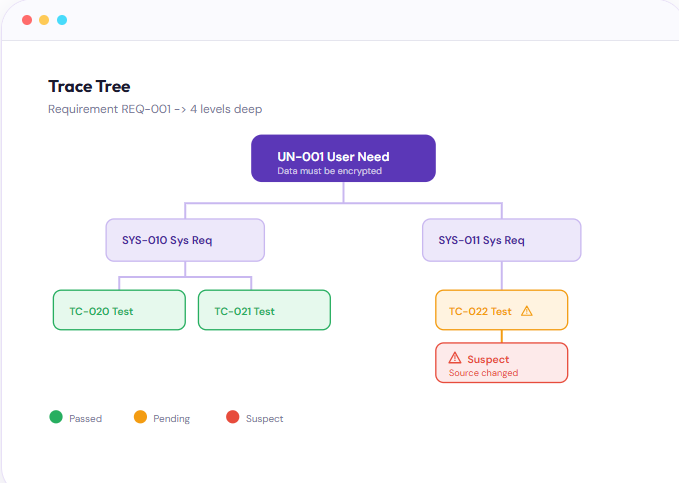Click the red close window dot
679x483 pixels.
click(x=27, y=20)
